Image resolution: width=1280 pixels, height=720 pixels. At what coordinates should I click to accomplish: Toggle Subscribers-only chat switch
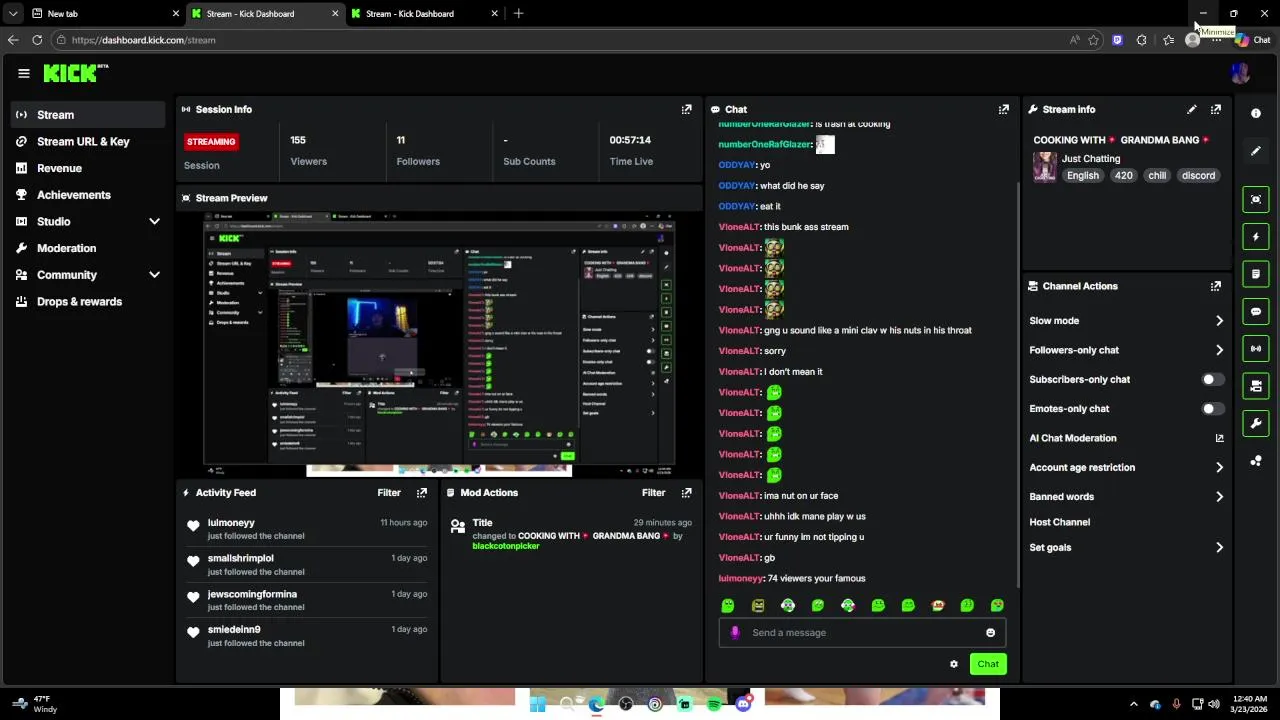click(x=1211, y=379)
